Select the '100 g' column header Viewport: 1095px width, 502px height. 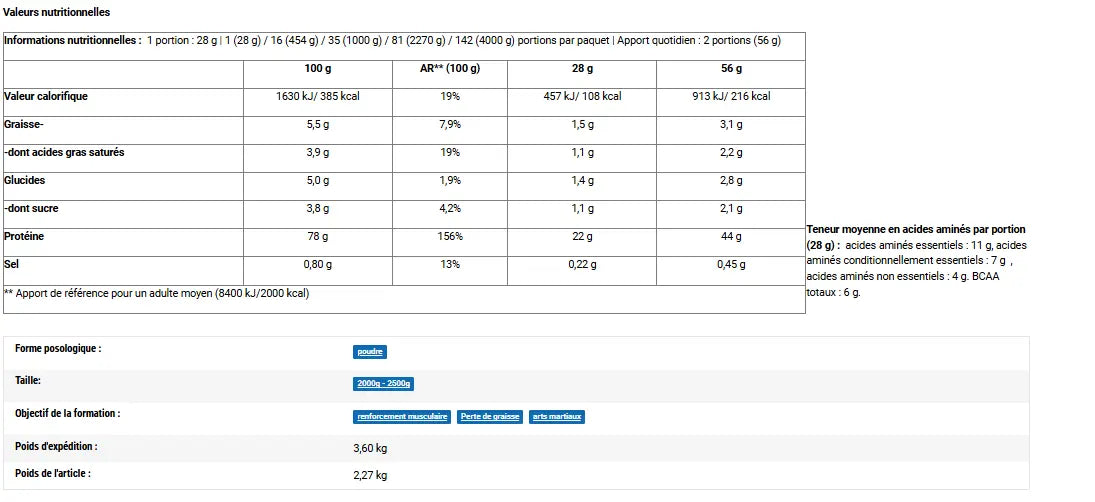[x=319, y=69]
